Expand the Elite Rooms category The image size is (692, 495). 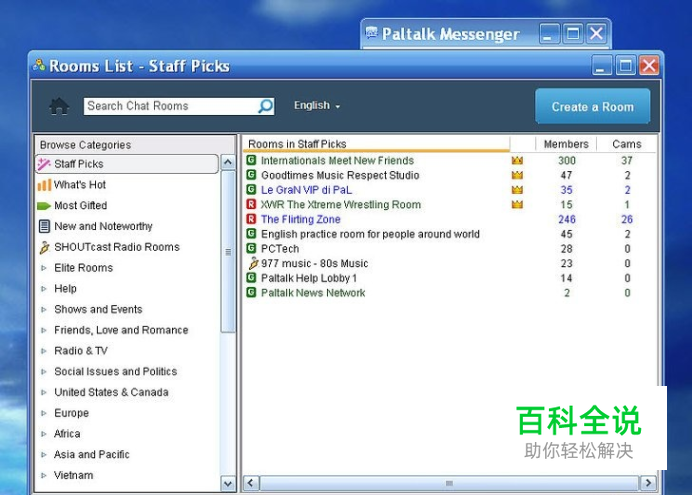tap(44, 268)
